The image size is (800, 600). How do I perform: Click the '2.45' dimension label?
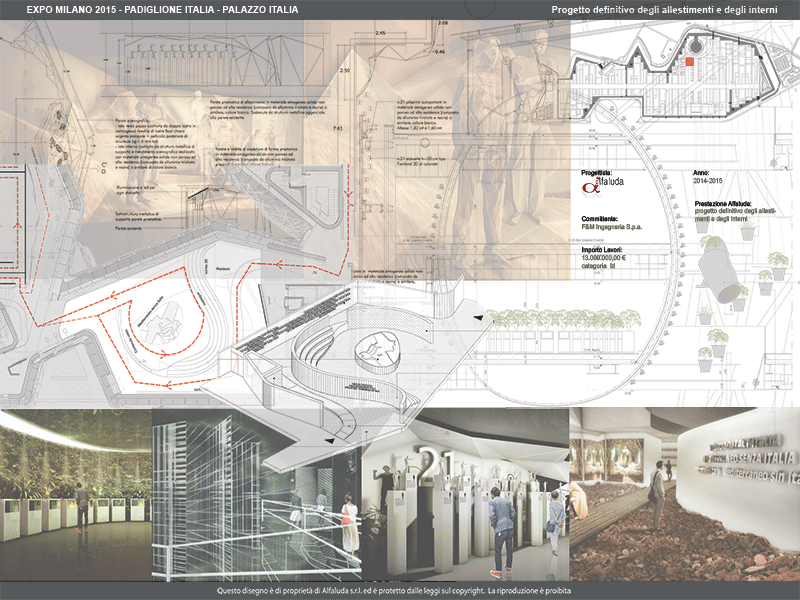pos(380,33)
